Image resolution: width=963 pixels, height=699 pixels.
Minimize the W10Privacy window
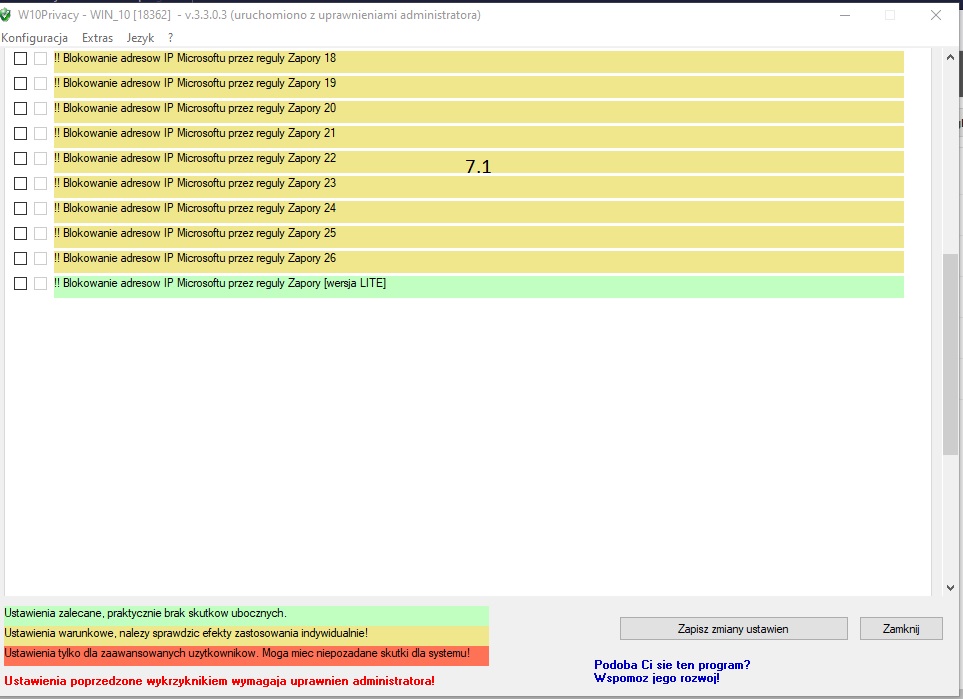point(845,15)
